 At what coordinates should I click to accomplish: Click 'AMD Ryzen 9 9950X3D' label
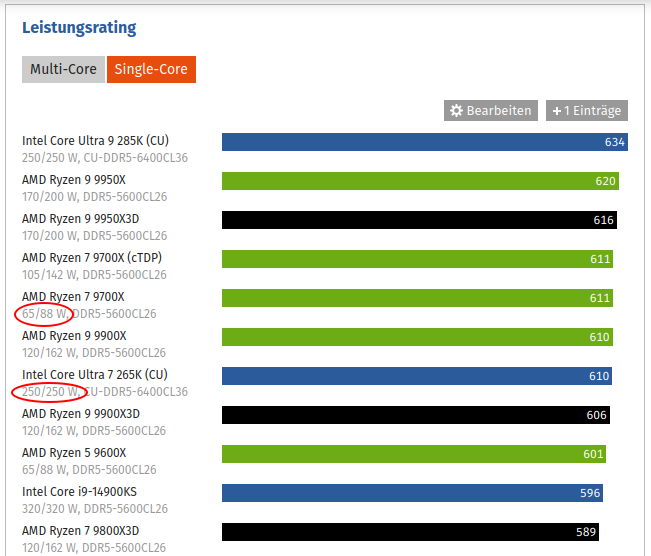pos(81,219)
